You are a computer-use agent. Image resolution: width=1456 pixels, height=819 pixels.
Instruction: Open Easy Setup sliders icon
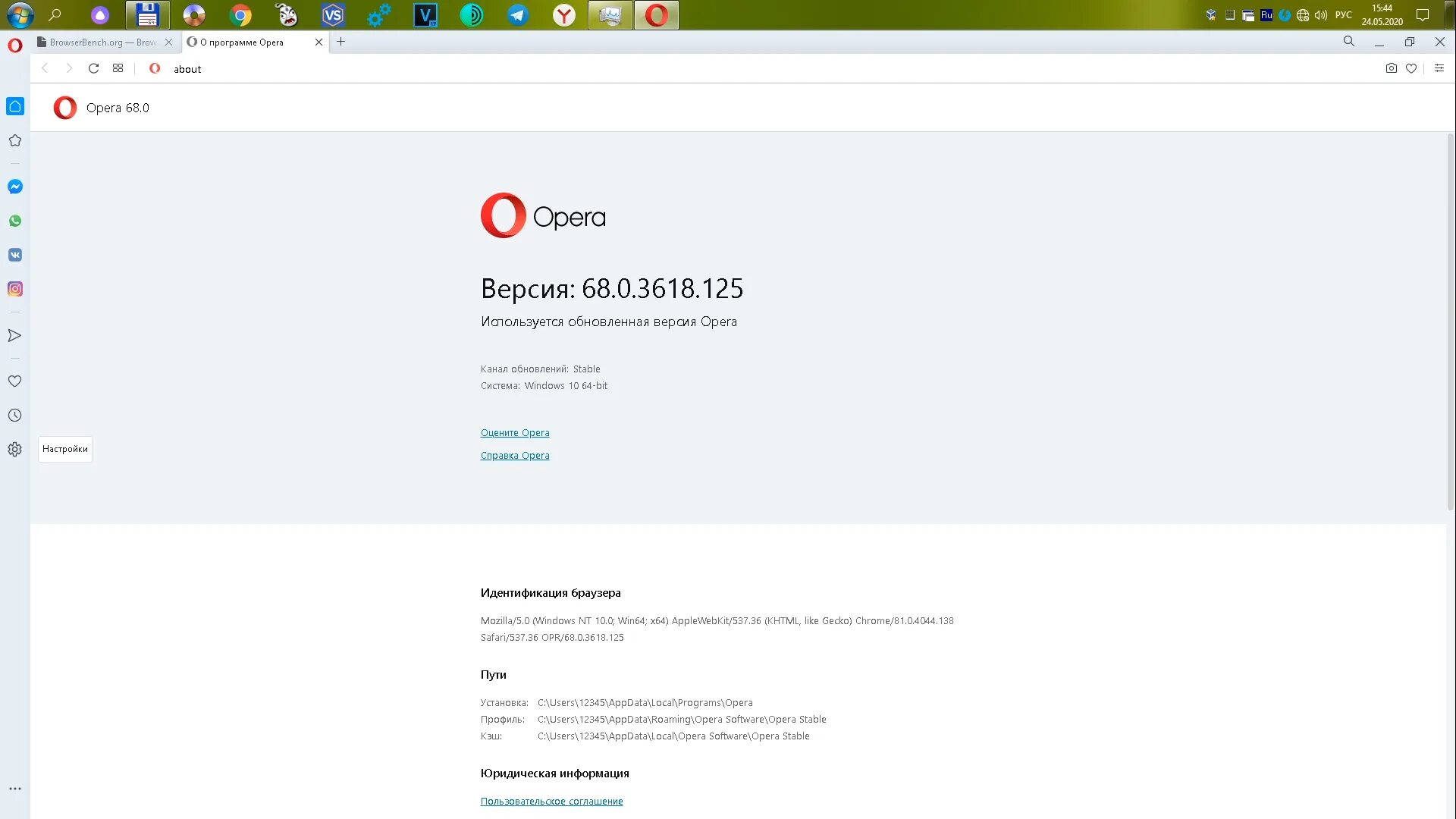click(1439, 68)
